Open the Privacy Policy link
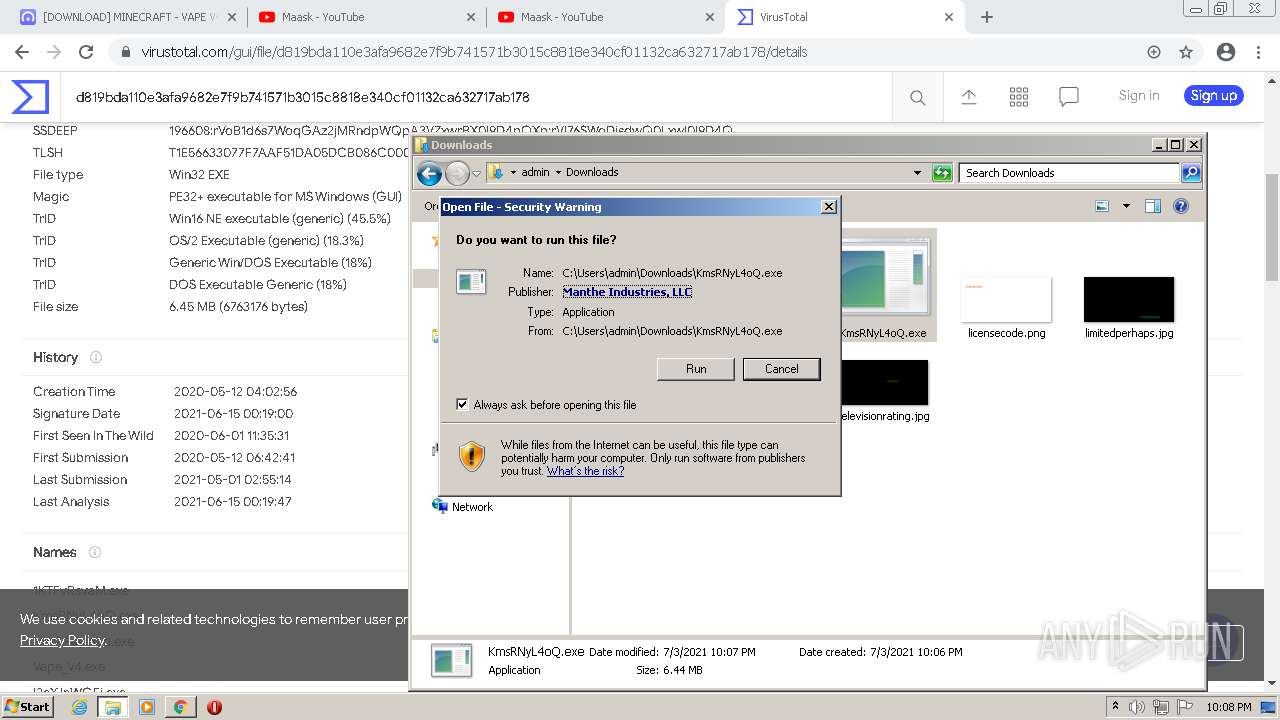The image size is (1280, 720). 62,640
